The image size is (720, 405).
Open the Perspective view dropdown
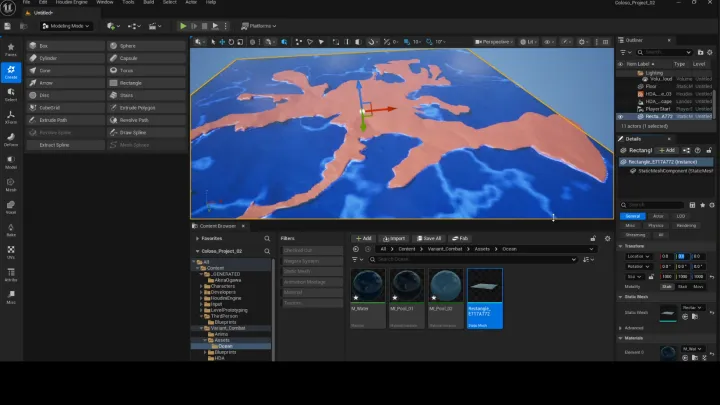point(494,42)
